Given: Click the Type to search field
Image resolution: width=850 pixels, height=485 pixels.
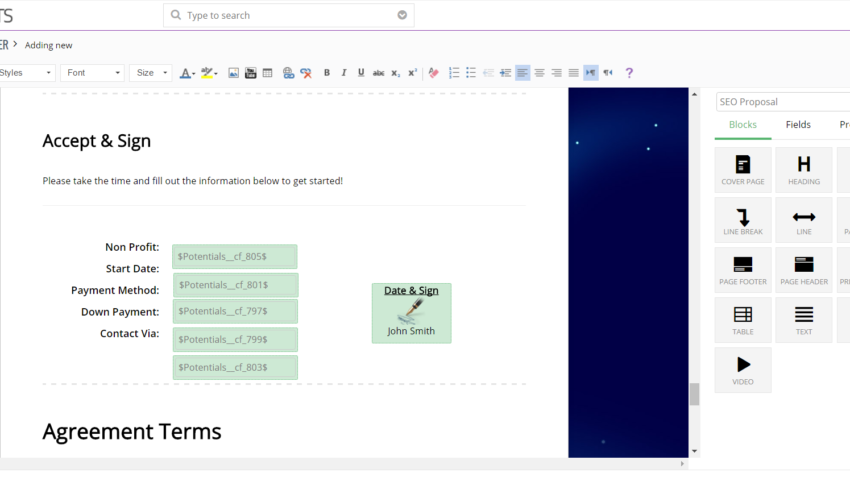Looking at the screenshot, I should pyautogui.click(x=288, y=15).
